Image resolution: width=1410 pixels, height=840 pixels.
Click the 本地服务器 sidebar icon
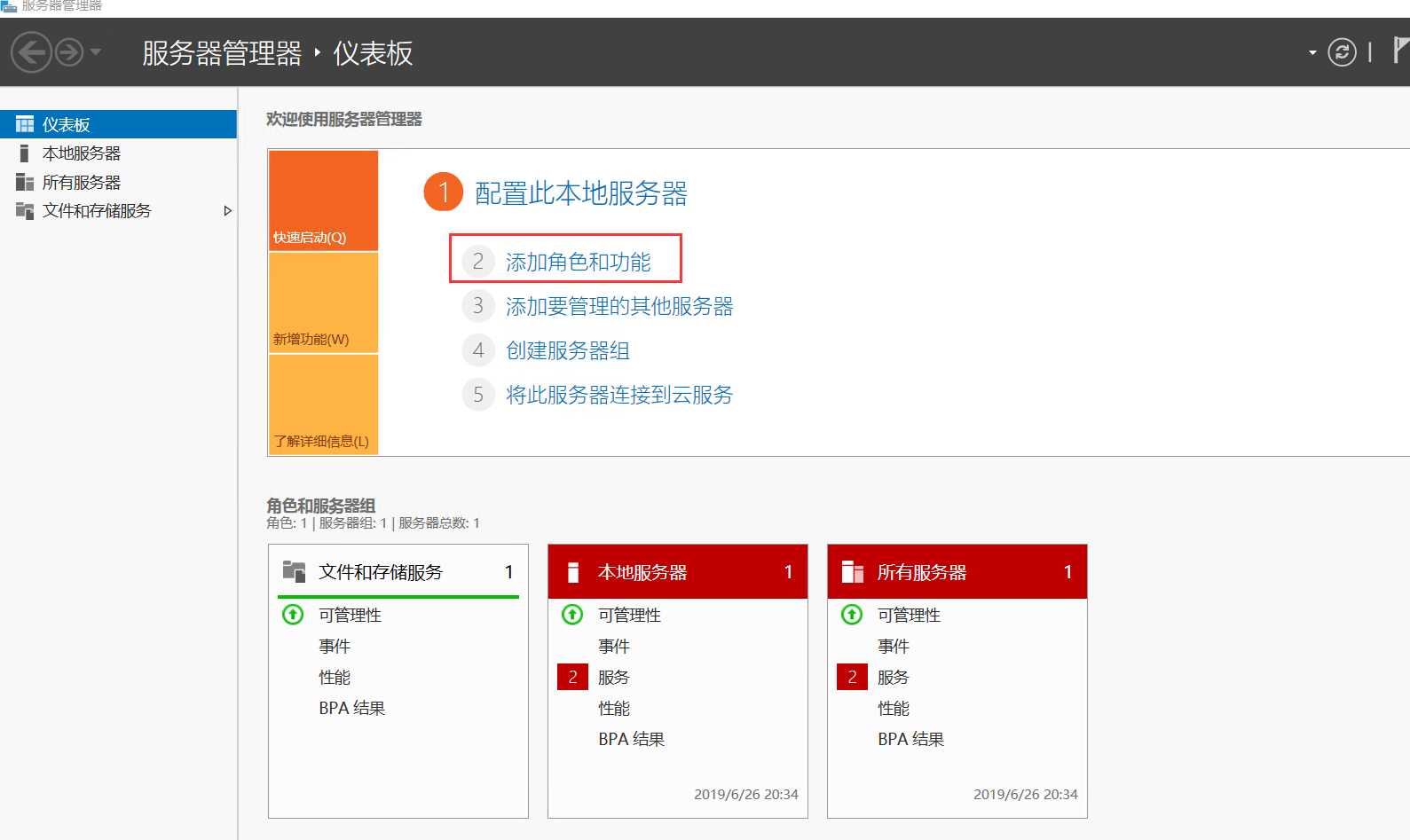click(25, 153)
